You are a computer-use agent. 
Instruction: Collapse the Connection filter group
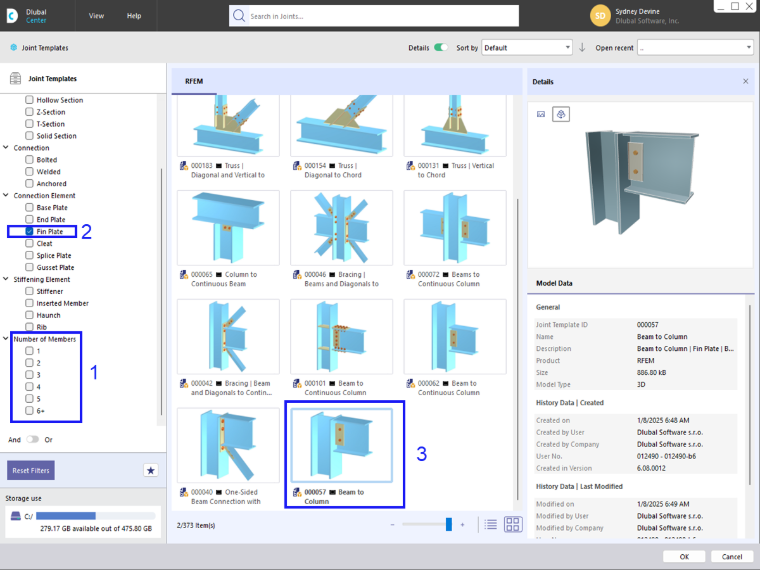click(x=6, y=147)
